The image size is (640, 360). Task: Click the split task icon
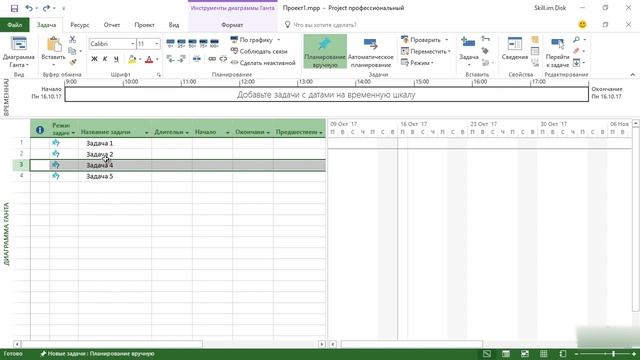pyautogui.click(x=197, y=59)
